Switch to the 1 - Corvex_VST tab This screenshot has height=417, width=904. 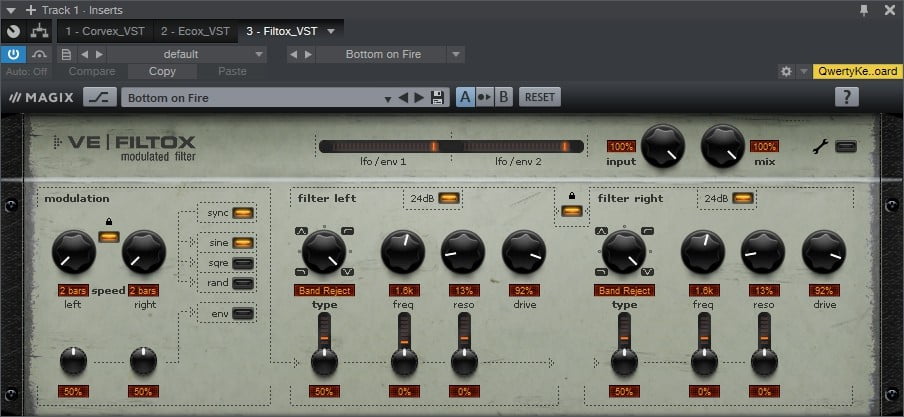coord(105,31)
